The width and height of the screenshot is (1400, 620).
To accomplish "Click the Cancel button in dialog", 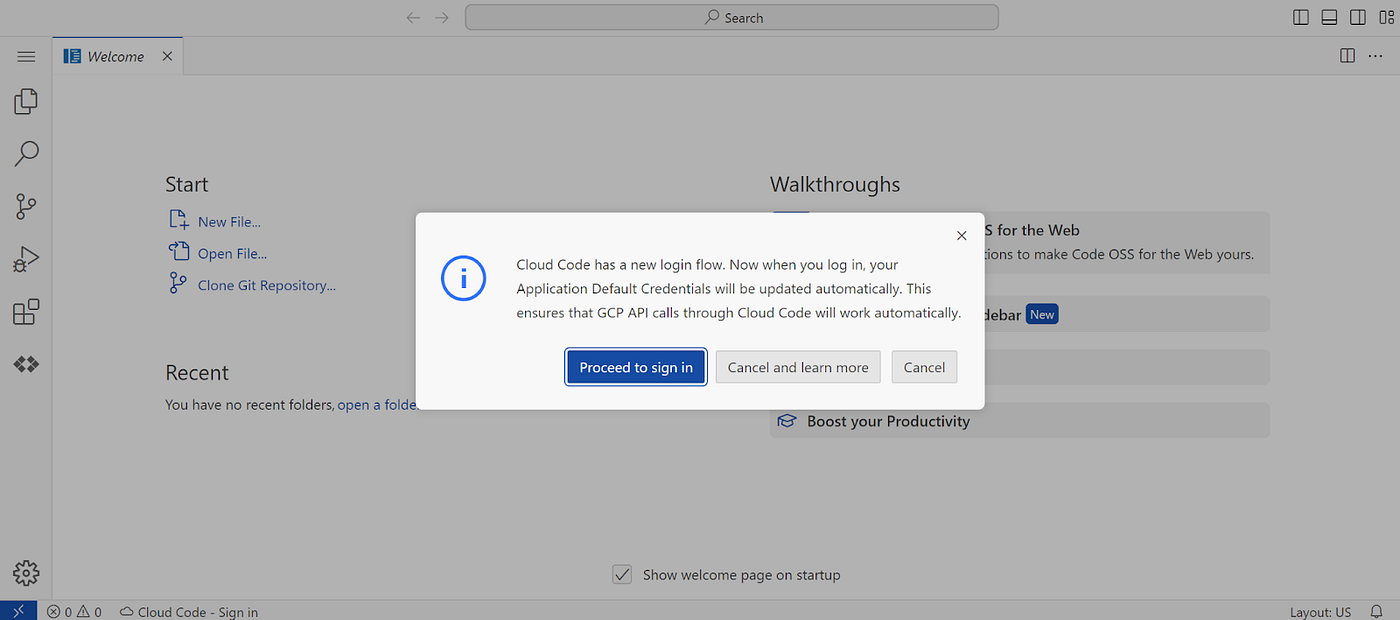I will pyautogui.click(x=924, y=367).
